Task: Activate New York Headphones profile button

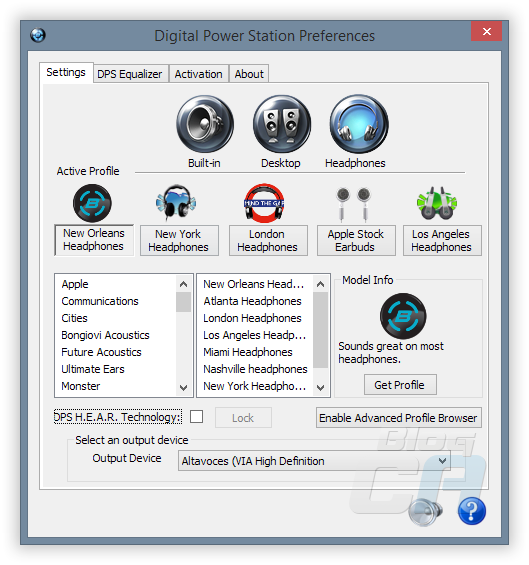Action: pyautogui.click(x=179, y=240)
